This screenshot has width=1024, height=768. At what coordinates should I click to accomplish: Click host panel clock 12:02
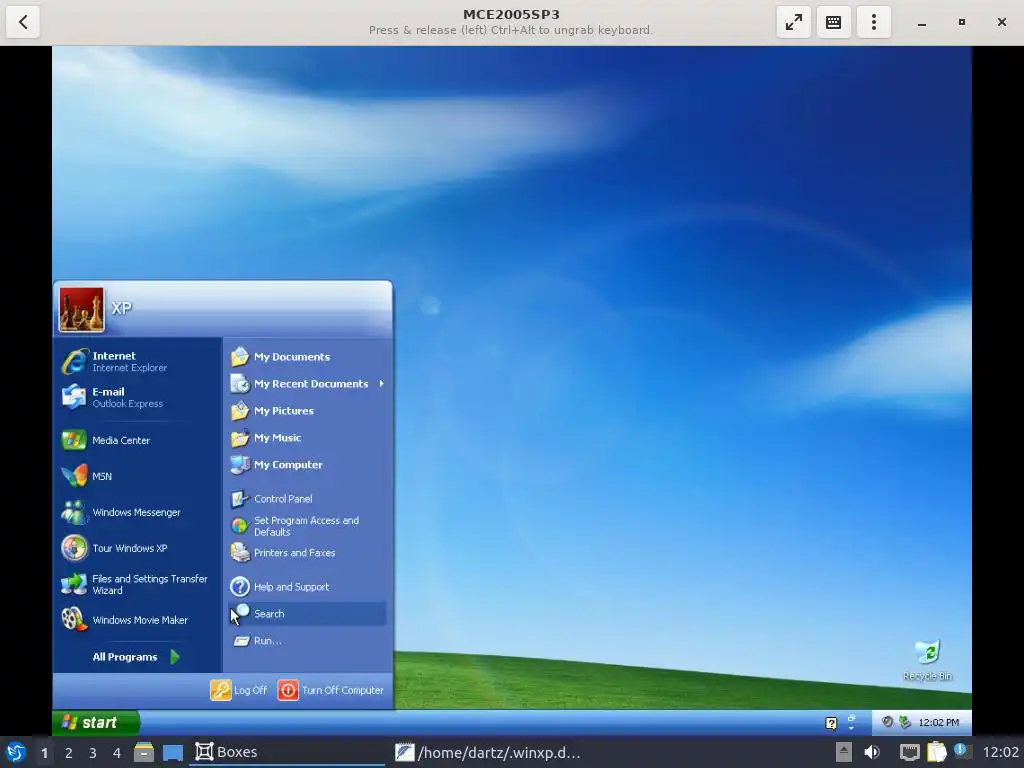click(1000, 752)
